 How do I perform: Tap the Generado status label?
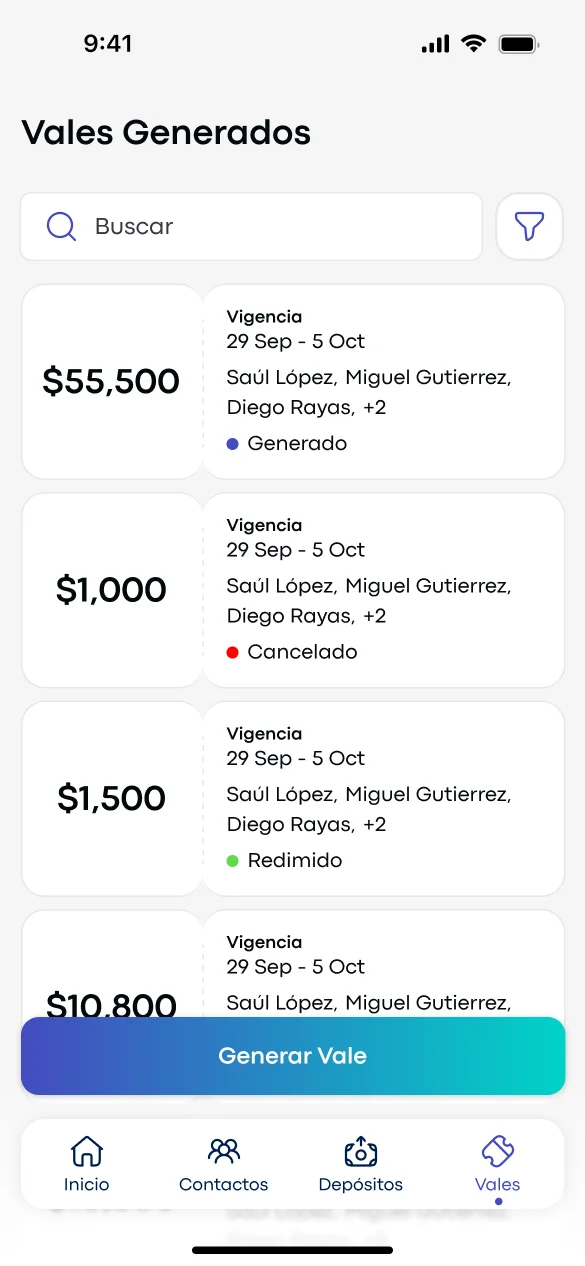(297, 443)
